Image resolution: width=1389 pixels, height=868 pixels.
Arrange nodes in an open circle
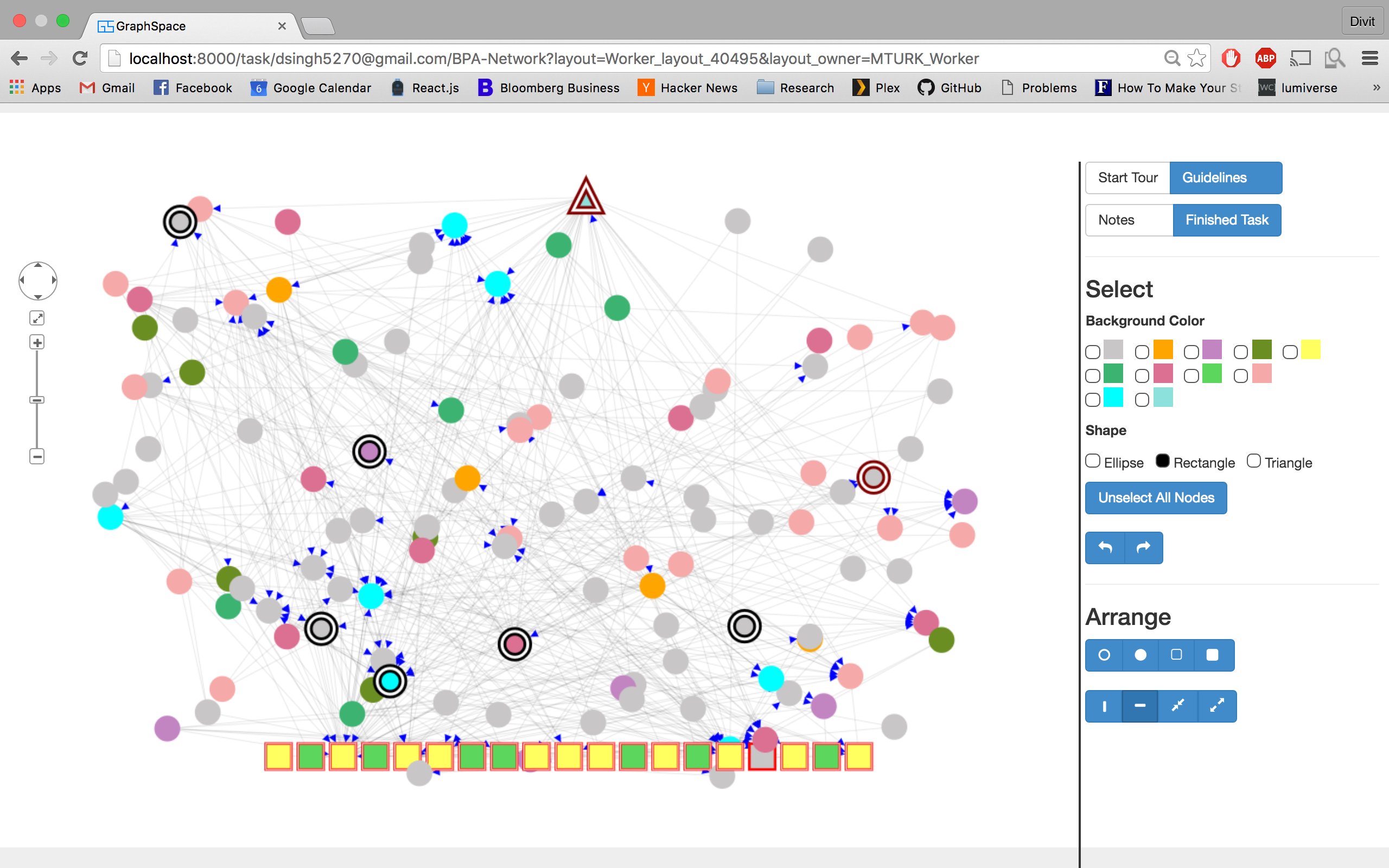click(1104, 655)
